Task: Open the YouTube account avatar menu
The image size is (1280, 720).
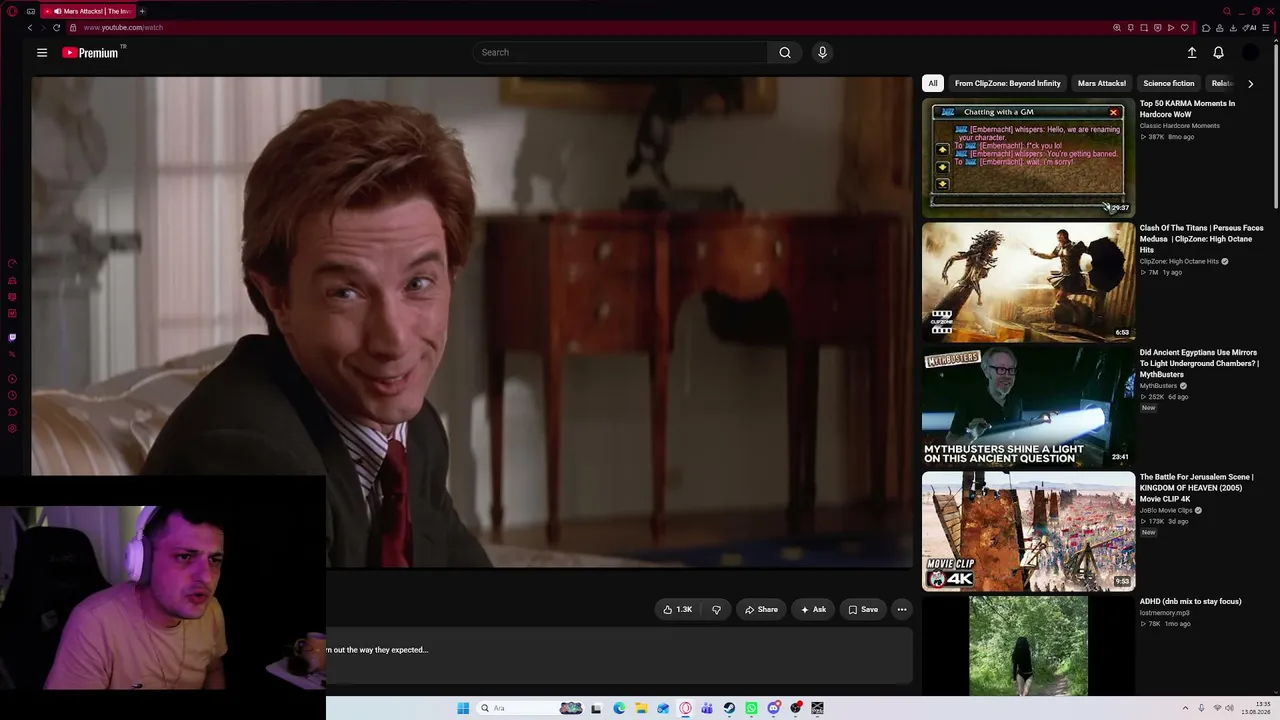Action: (1250, 53)
